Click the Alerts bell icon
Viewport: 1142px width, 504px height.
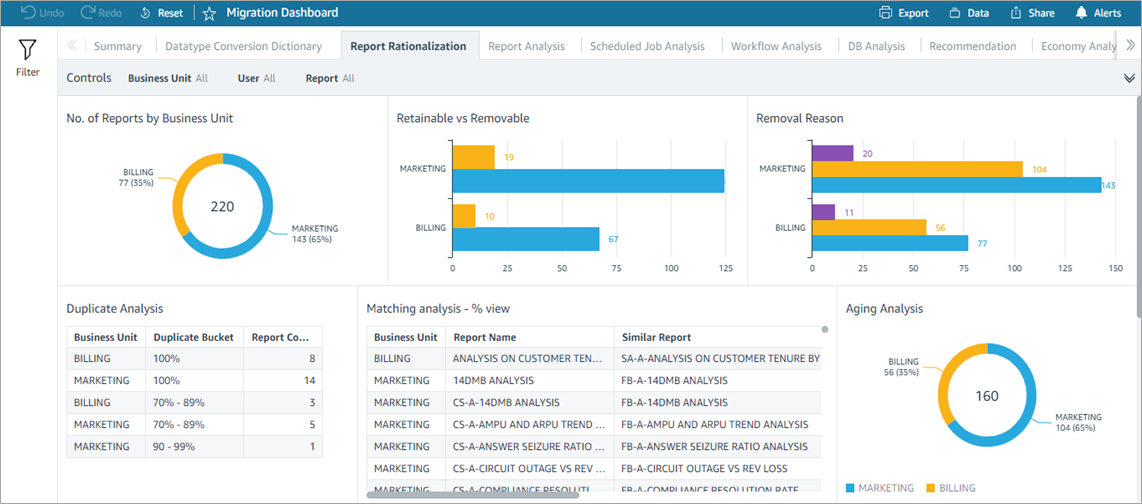point(1082,12)
